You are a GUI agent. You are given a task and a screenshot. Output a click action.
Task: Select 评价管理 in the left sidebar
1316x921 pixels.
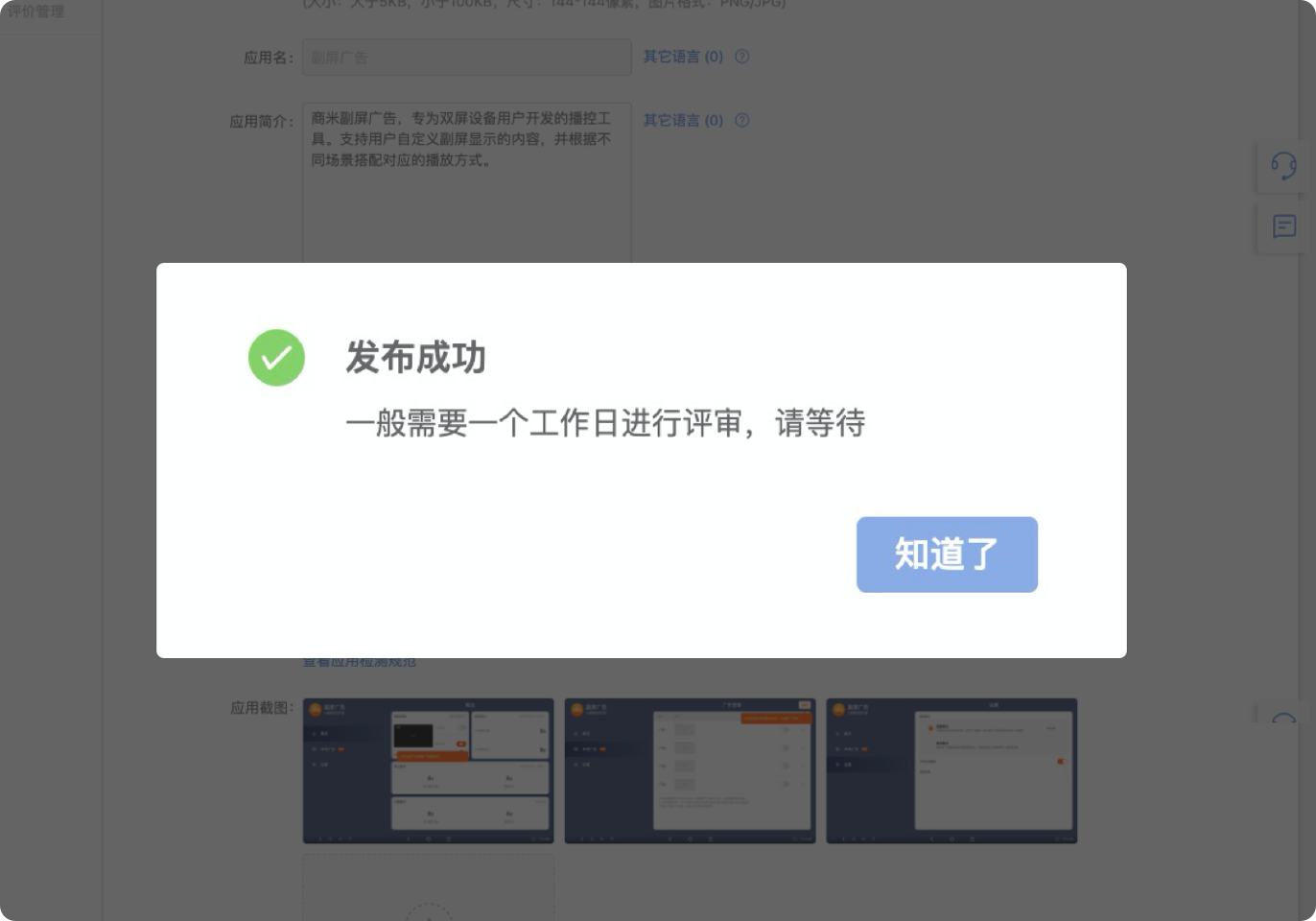(36, 11)
